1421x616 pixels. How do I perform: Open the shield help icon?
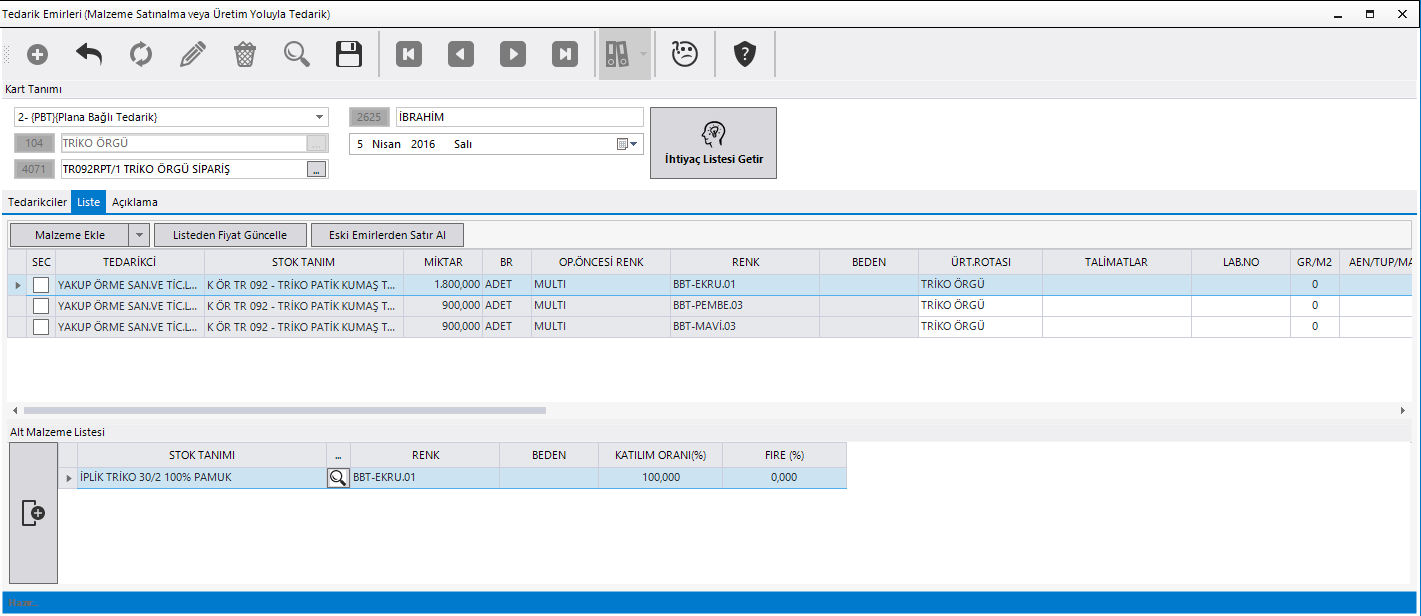pos(744,55)
